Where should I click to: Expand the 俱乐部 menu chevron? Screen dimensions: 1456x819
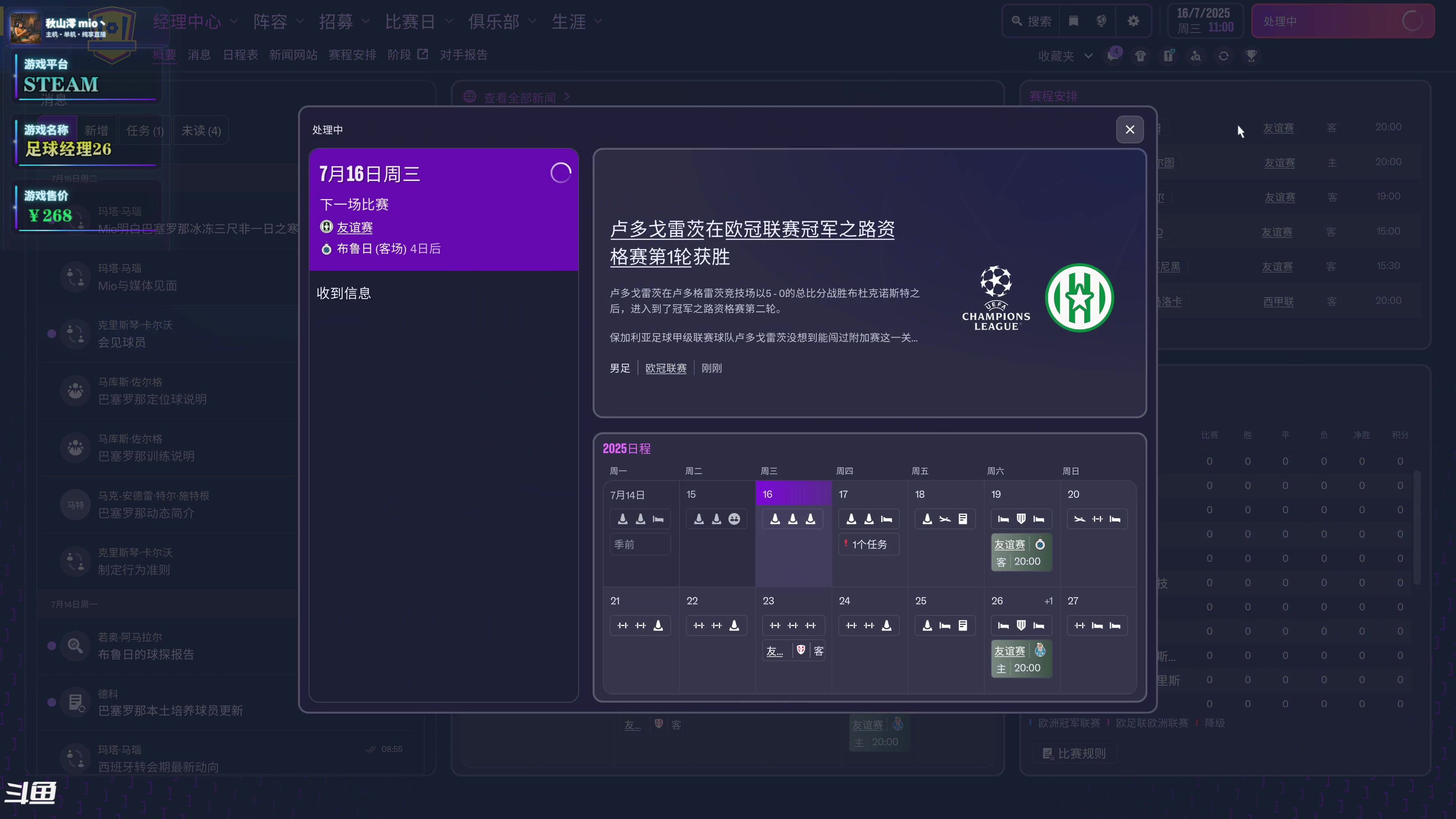coord(532,22)
